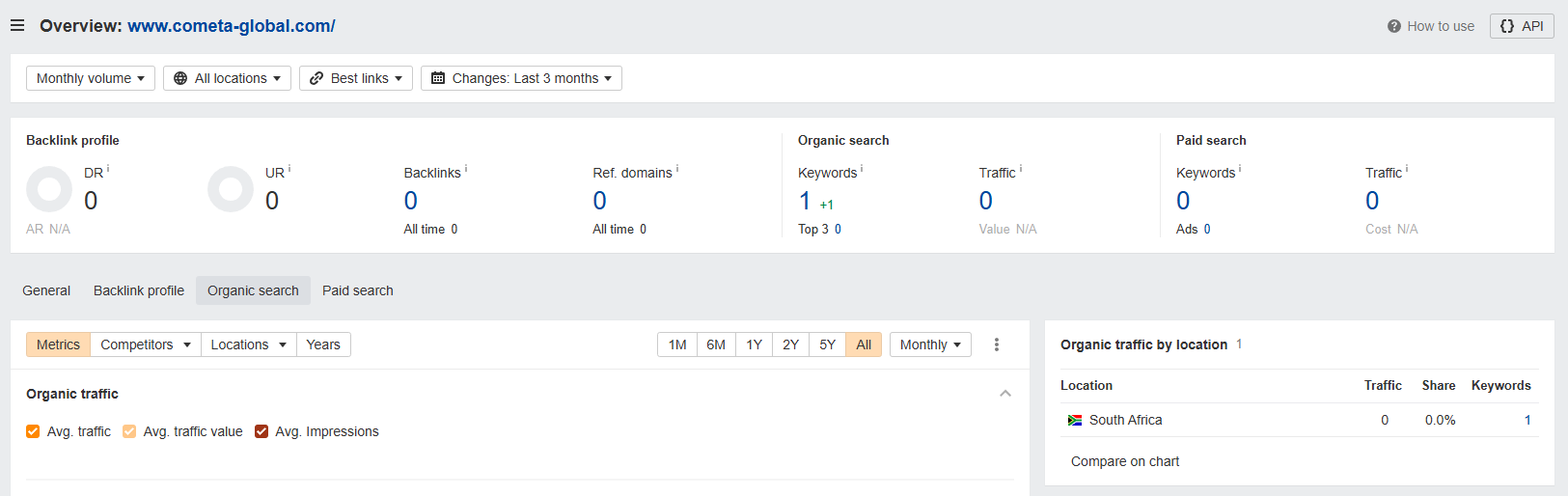Click the Ref. domains info icon

(677, 169)
